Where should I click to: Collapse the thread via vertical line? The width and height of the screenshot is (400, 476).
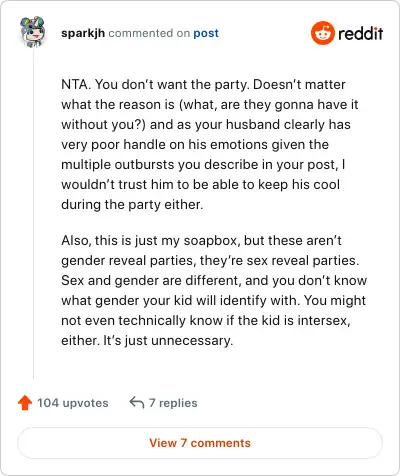(x=33, y=213)
